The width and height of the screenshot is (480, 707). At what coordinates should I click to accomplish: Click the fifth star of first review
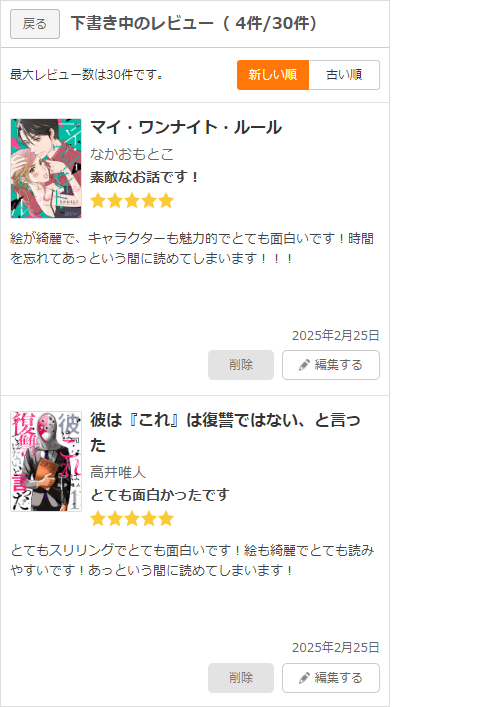point(166,200)
